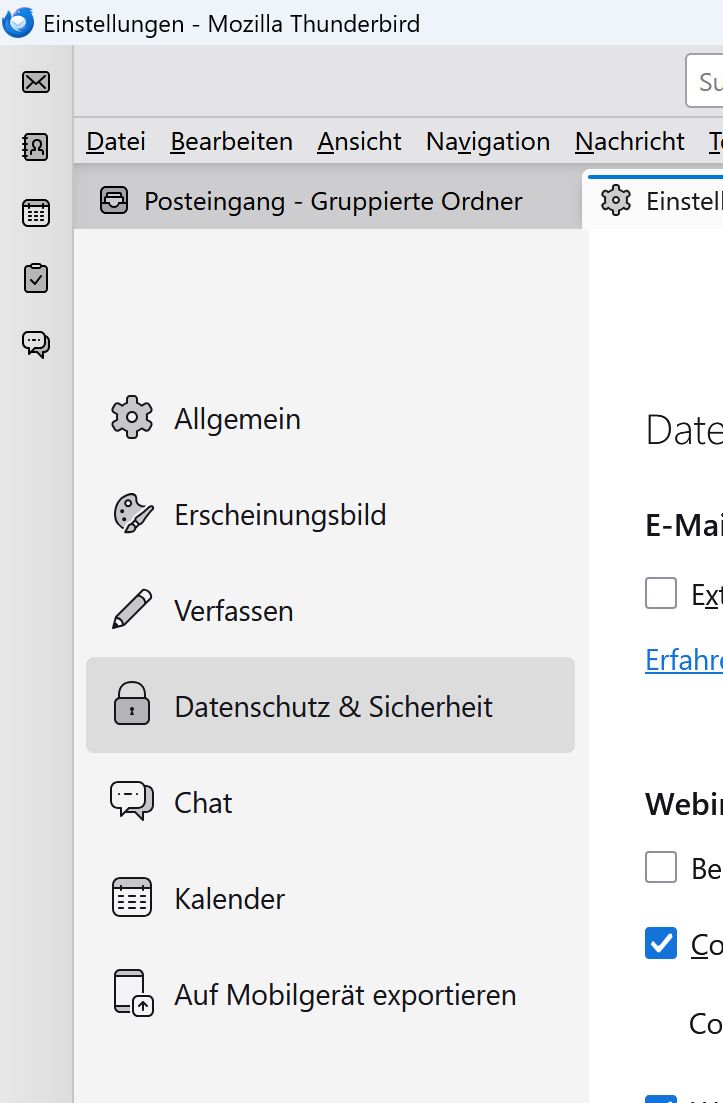Open the Datei menu
723x1103 pixels.
coord(116,142)
